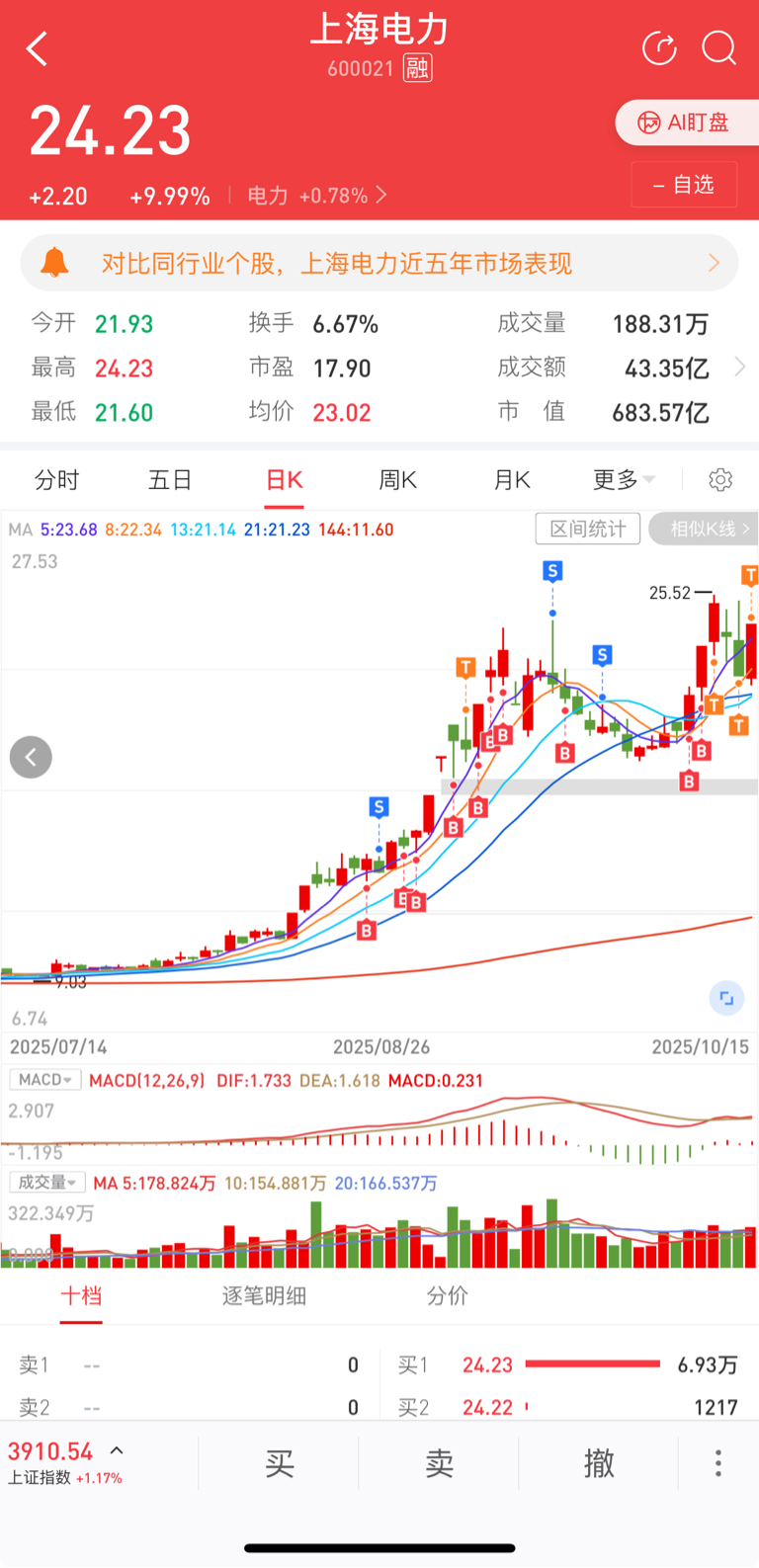Switch to 月K tab

(511, 480)
